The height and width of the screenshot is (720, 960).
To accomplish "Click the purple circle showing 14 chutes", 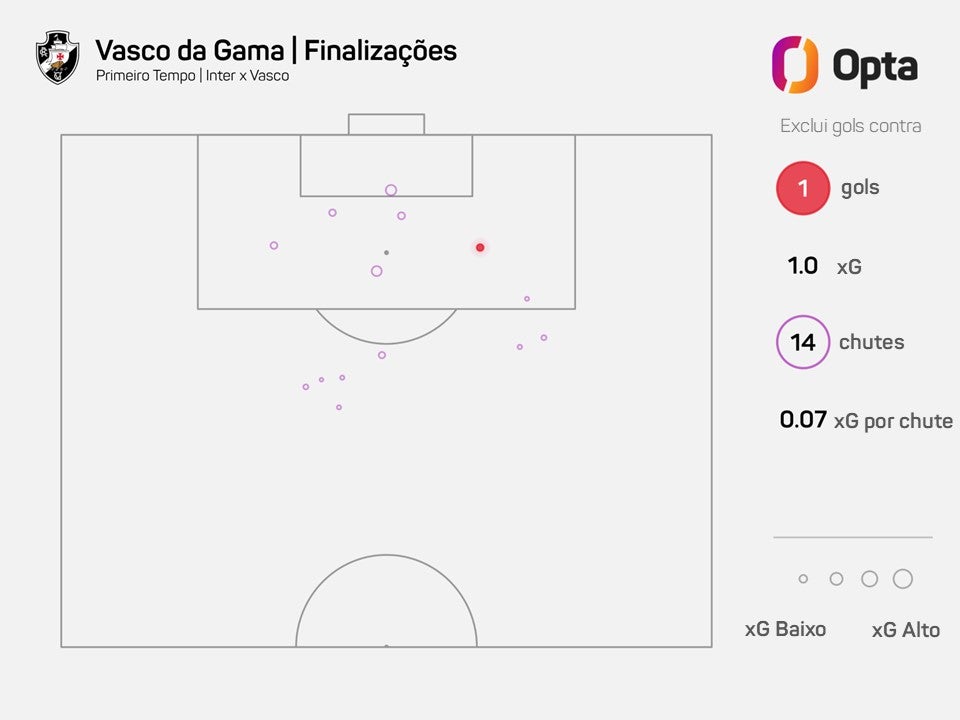I will (x=803, y=342).
